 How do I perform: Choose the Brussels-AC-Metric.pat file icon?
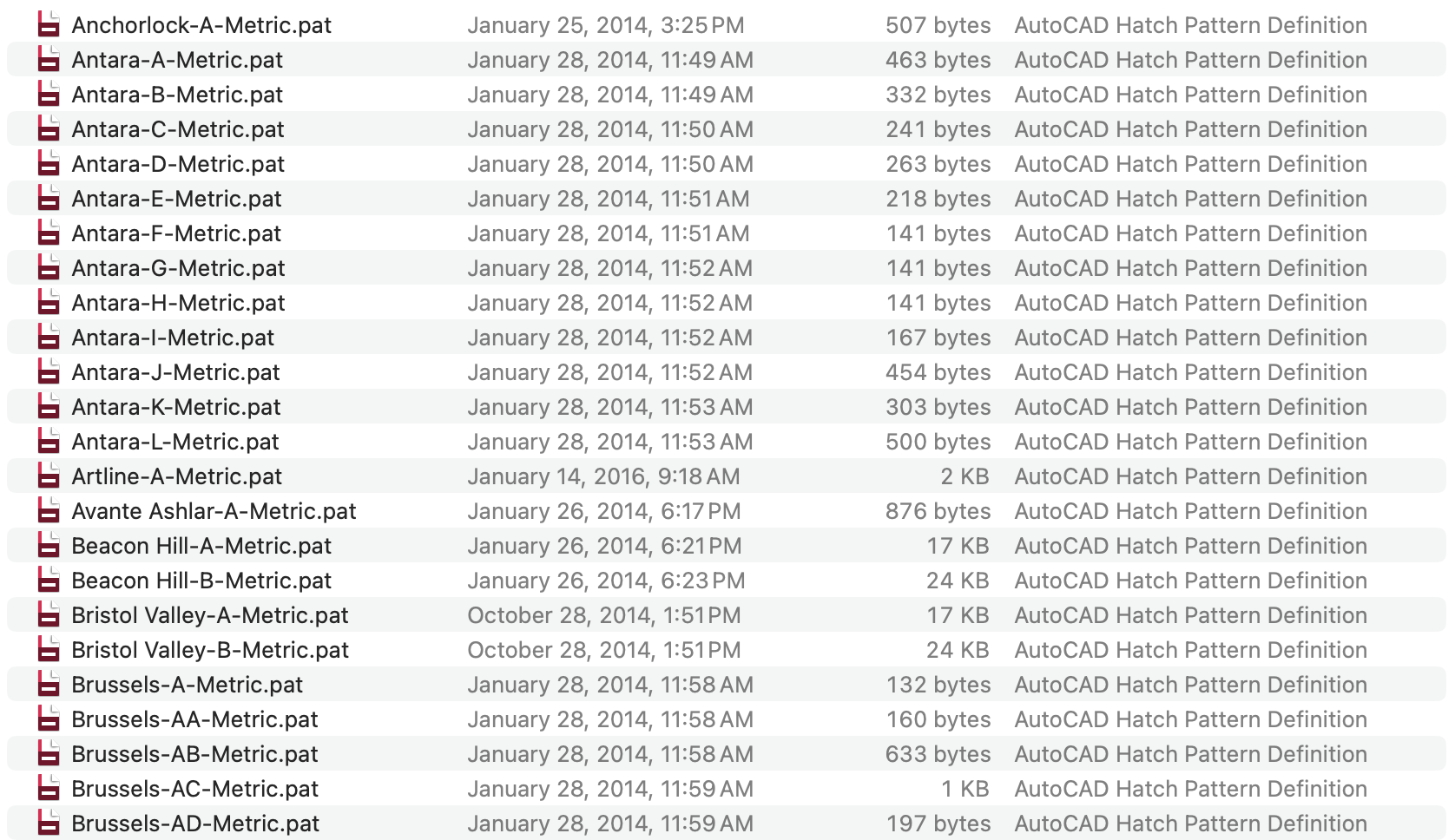pos(49,788)
